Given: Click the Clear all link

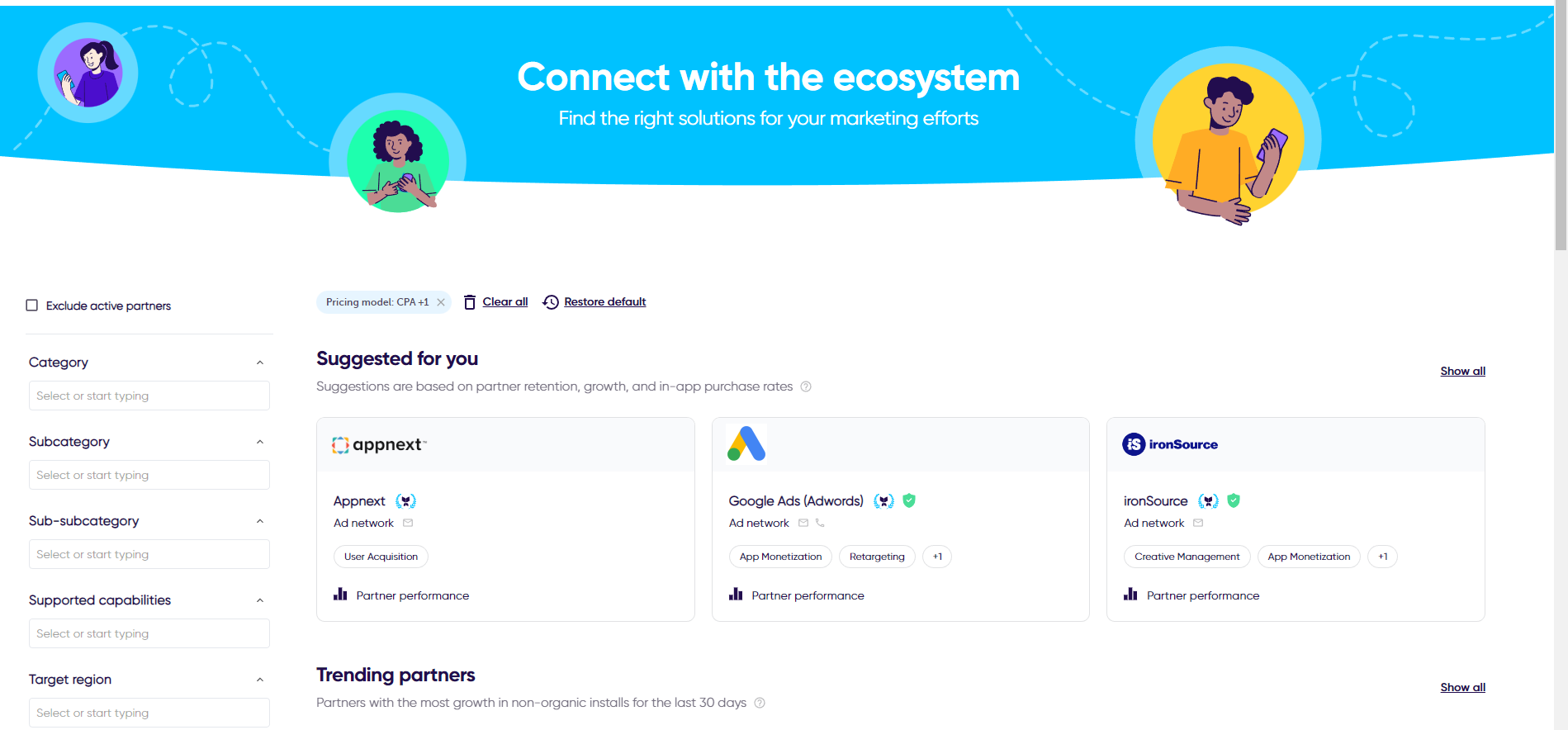Looking at the screenshot, I should click(505, 302).
